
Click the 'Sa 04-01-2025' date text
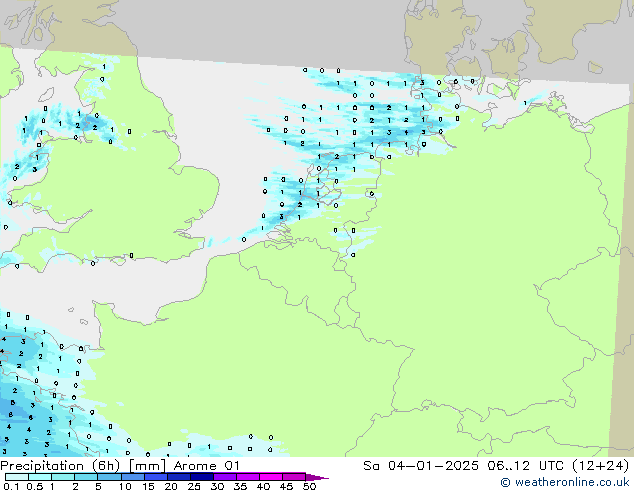(x=421, y=466)
